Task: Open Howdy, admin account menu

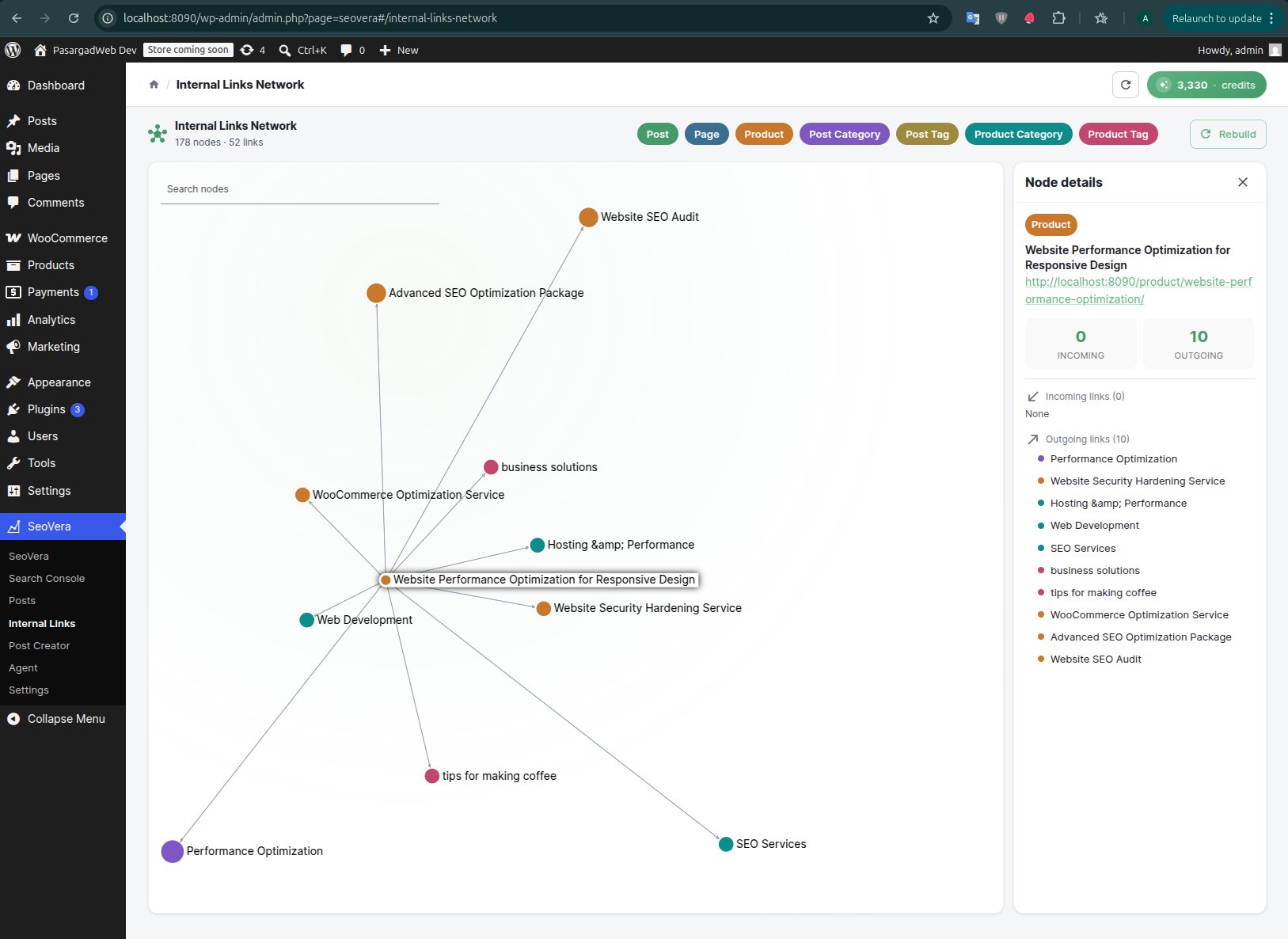Action: coord(1239,50)
